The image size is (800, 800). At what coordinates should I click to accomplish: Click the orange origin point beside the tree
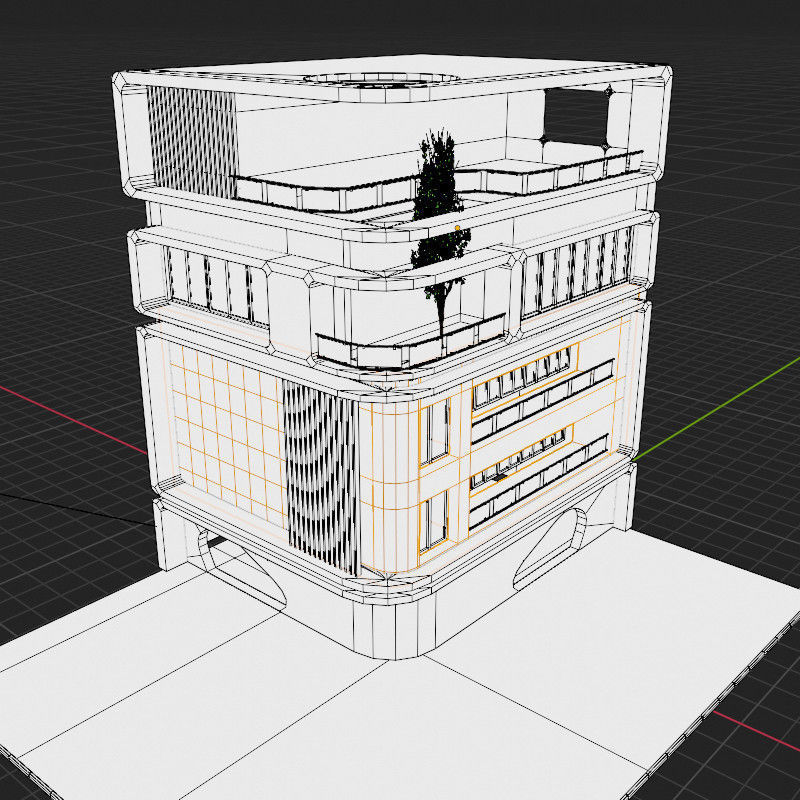[x=457, y=228]
